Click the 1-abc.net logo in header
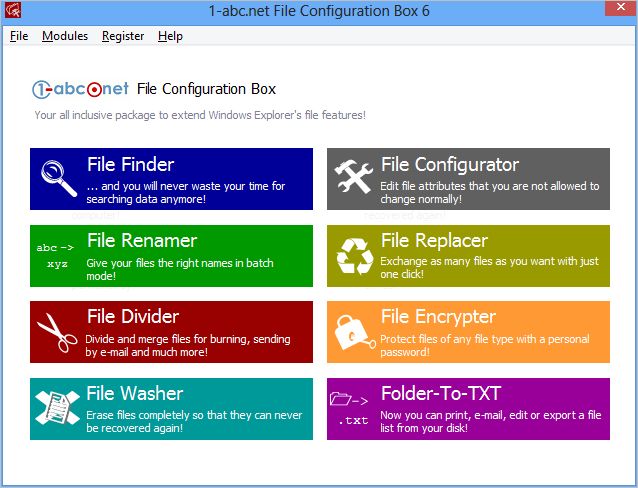638x488 pixels. tap(80, 89)
